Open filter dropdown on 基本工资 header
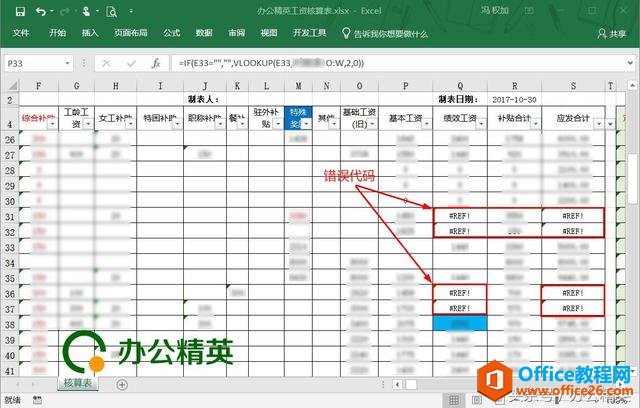Viewport: 640px width, 408px height. 426,124
